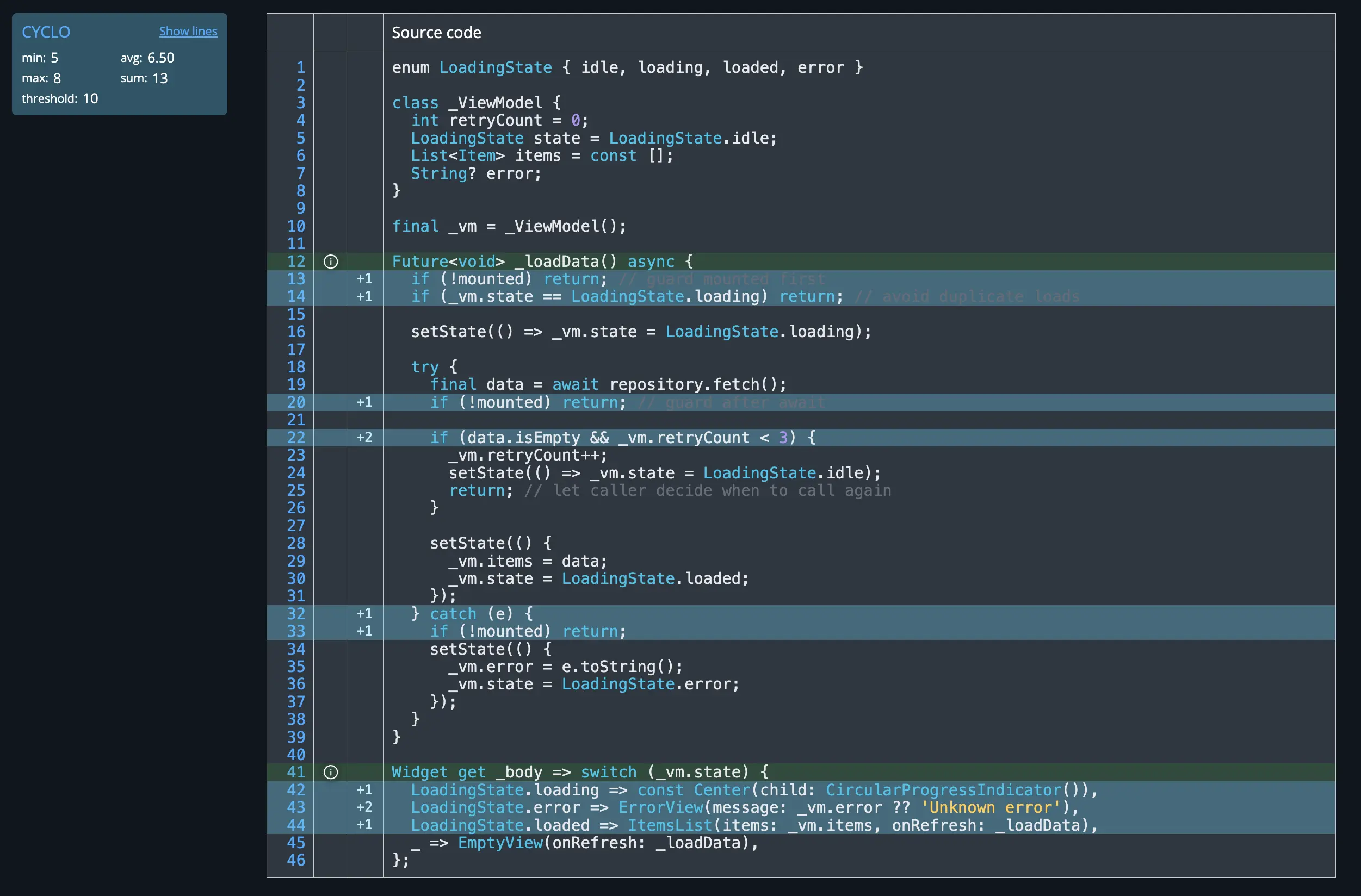Click the +2 complexity badge on line 22
The image size is (1361, 896).
click(364, 438)
